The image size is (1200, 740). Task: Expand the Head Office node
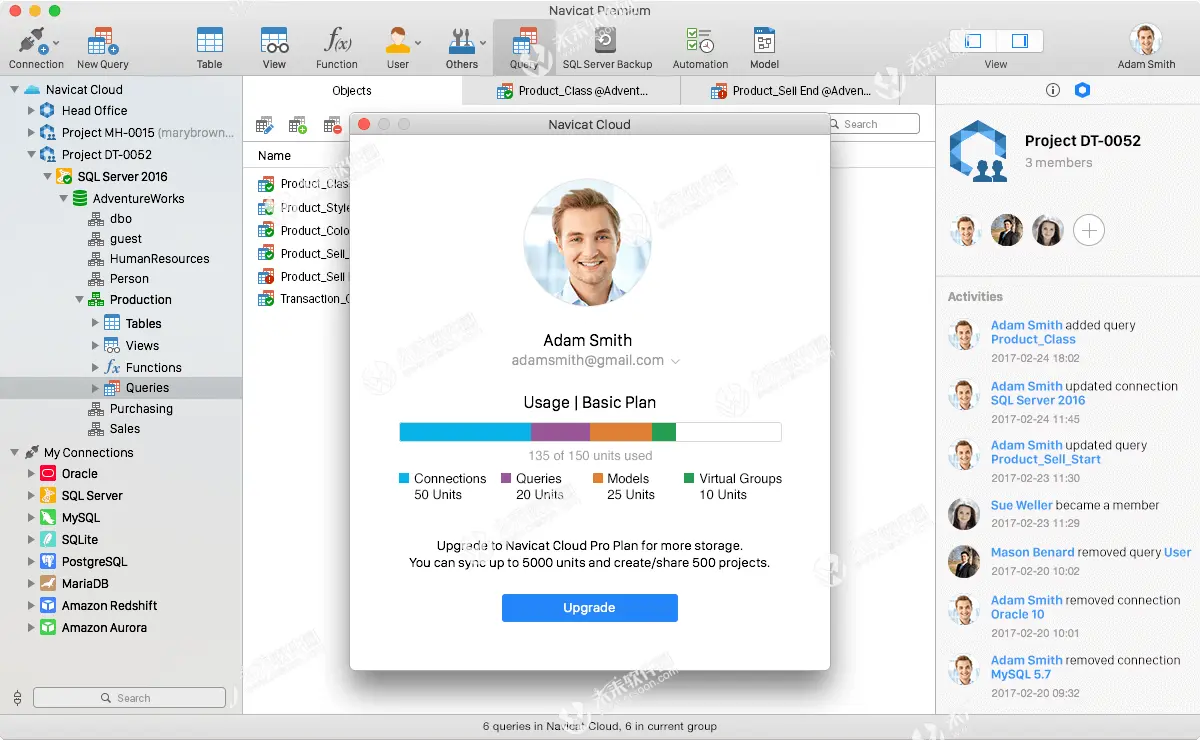31,111
